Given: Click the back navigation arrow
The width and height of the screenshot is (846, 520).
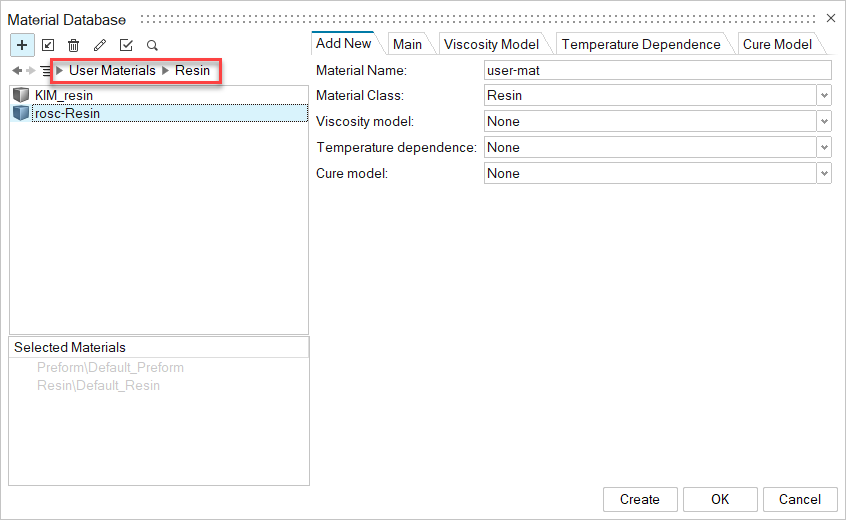Looking at the screenshot, I should 17,71.
